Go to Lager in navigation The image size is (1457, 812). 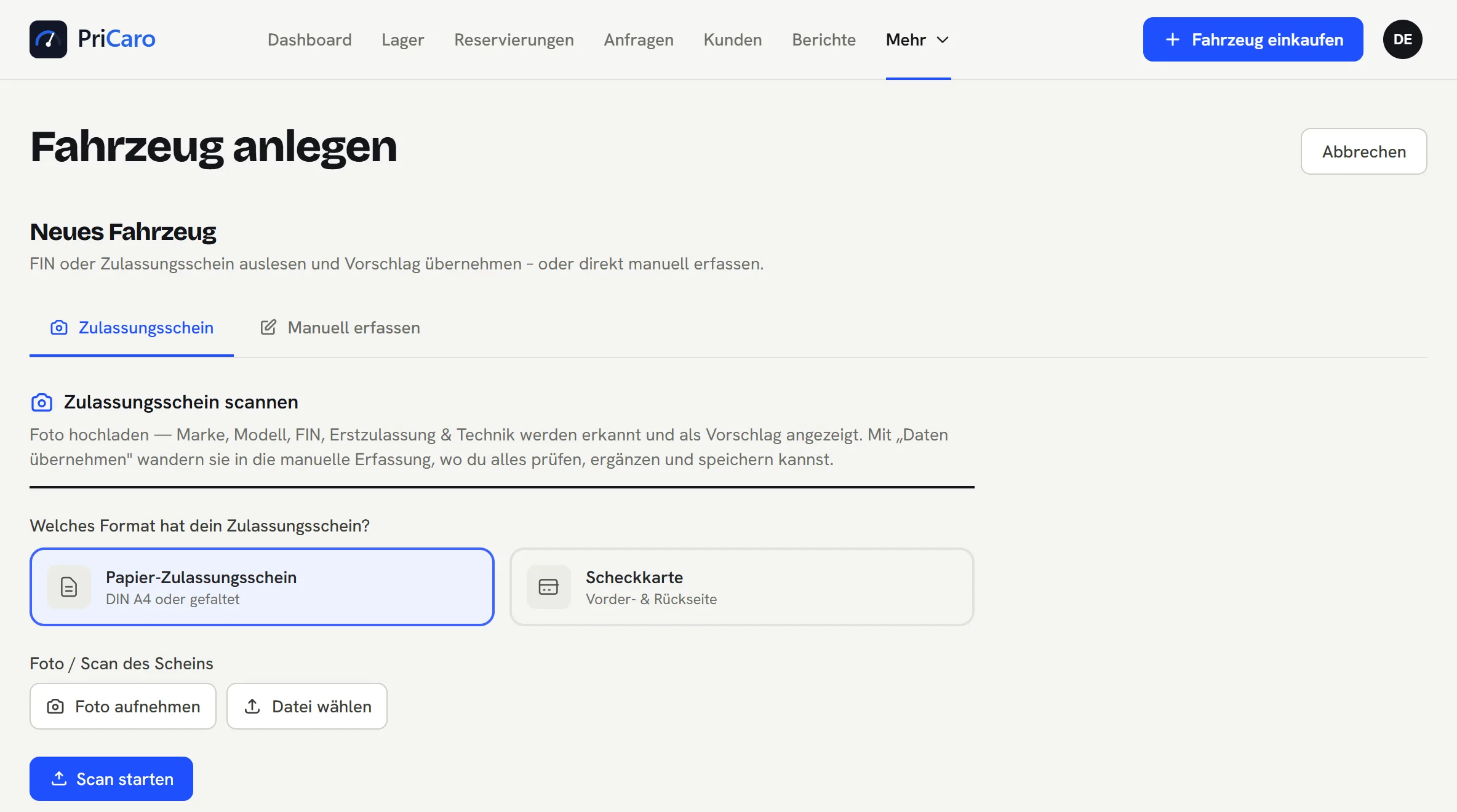403,39
